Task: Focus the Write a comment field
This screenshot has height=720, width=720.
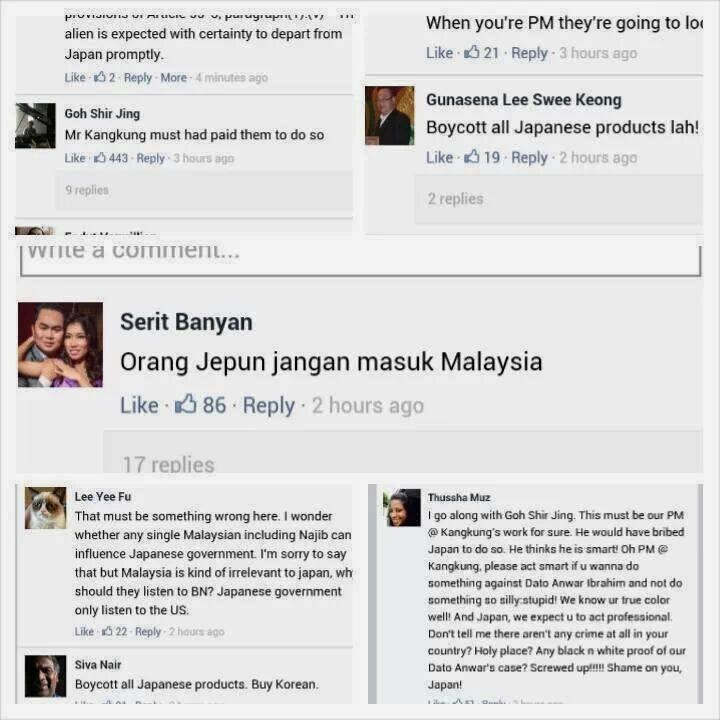Action: pos(360,259)
